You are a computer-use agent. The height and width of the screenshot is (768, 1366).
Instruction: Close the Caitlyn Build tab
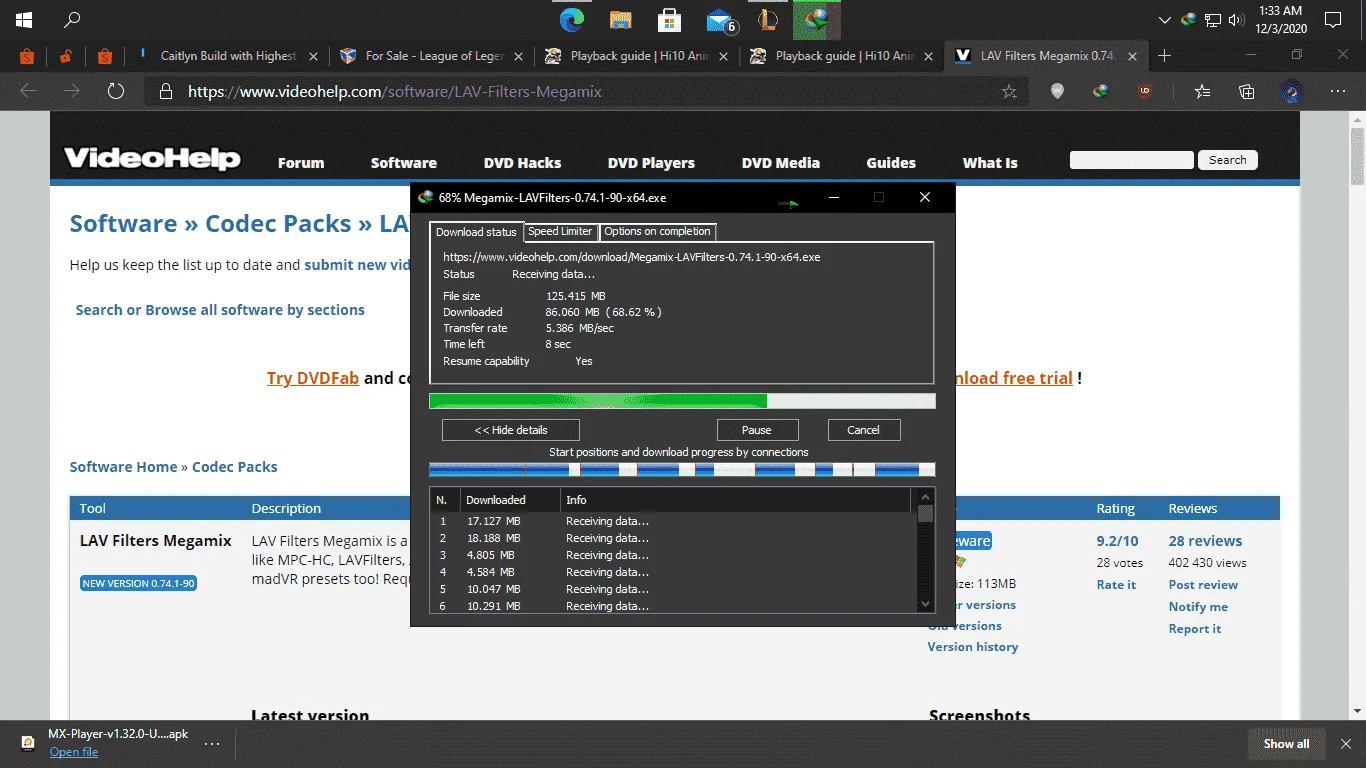click(x=314, y=56)
